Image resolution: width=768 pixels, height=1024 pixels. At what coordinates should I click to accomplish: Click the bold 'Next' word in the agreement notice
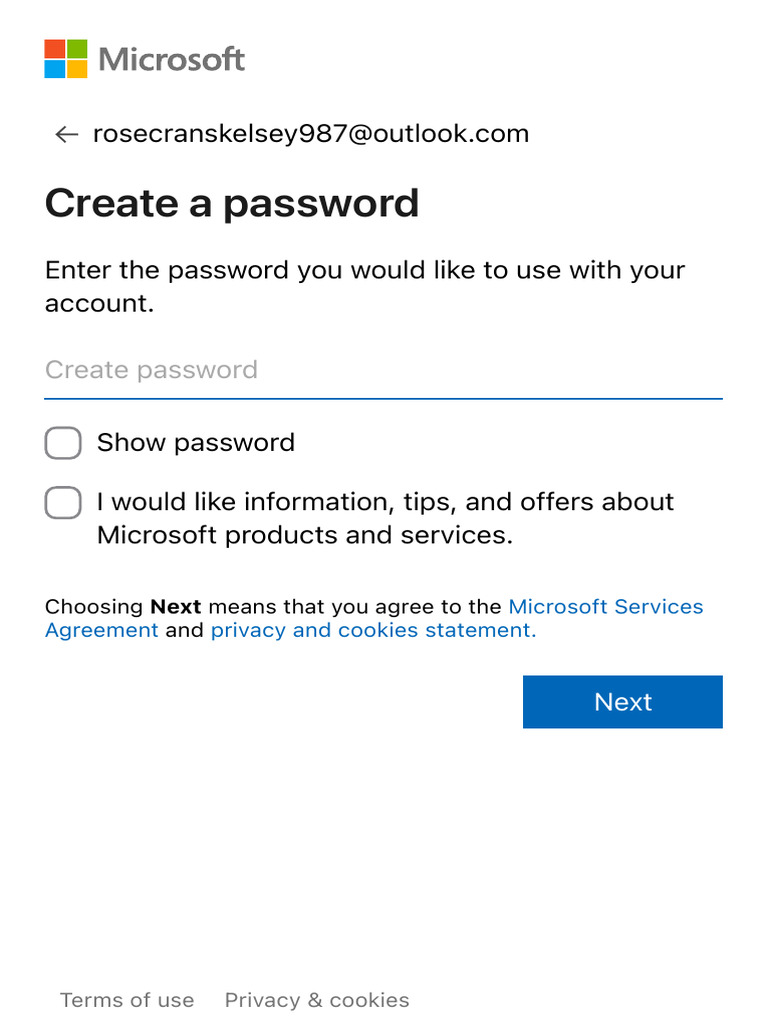(x=176, y=607)
